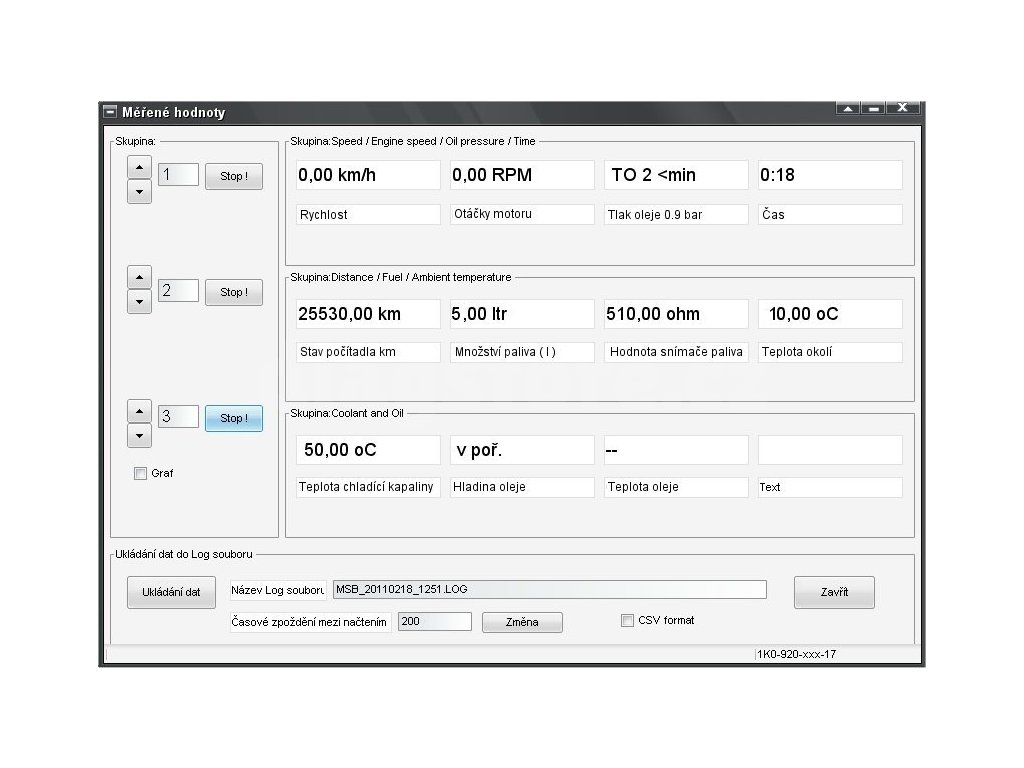The image size is (1024, 768).
Task: Open the window system menu icon
Action: (x=110, y=112)
